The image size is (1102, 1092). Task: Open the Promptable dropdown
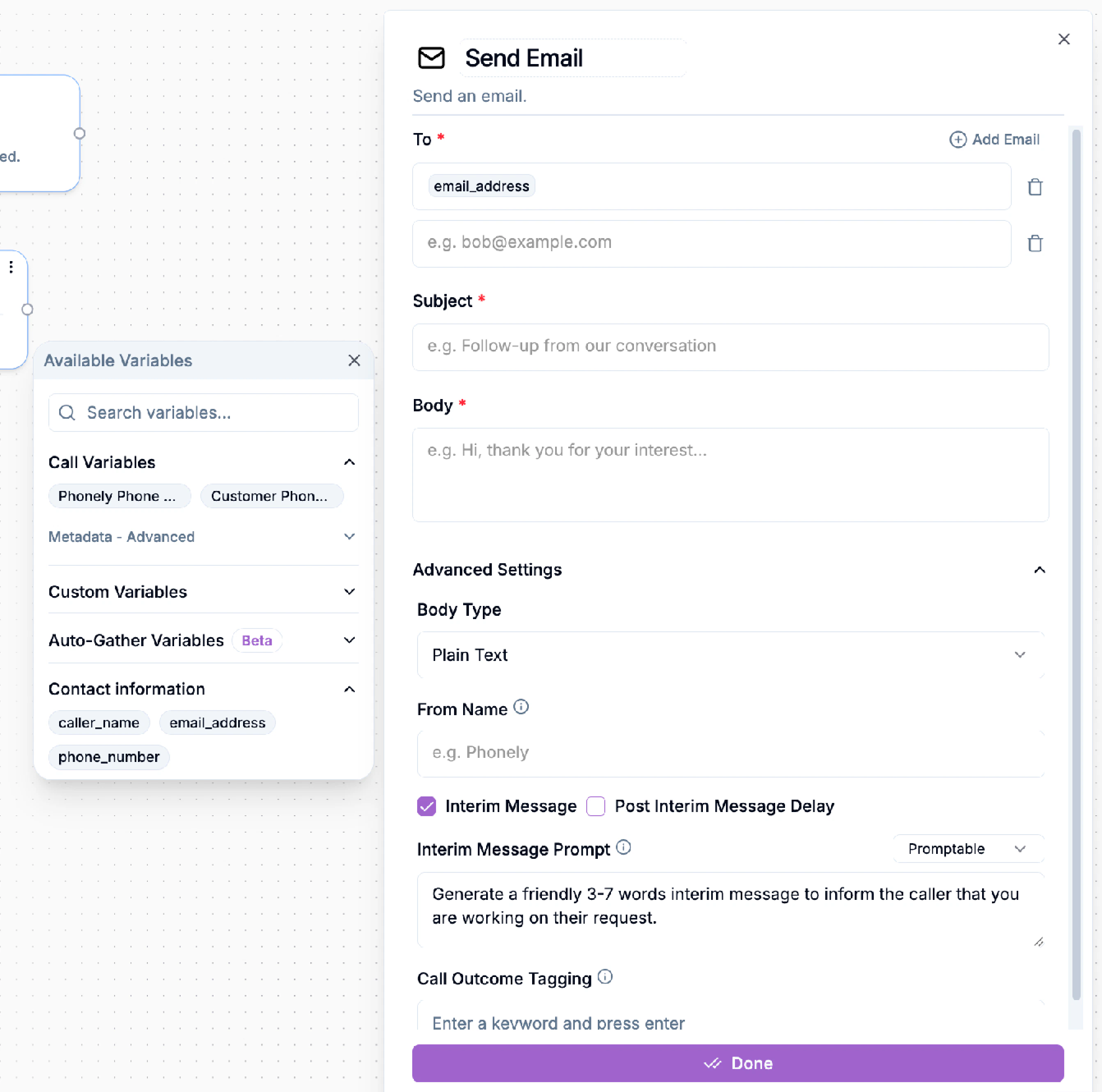tap(967, 849)
